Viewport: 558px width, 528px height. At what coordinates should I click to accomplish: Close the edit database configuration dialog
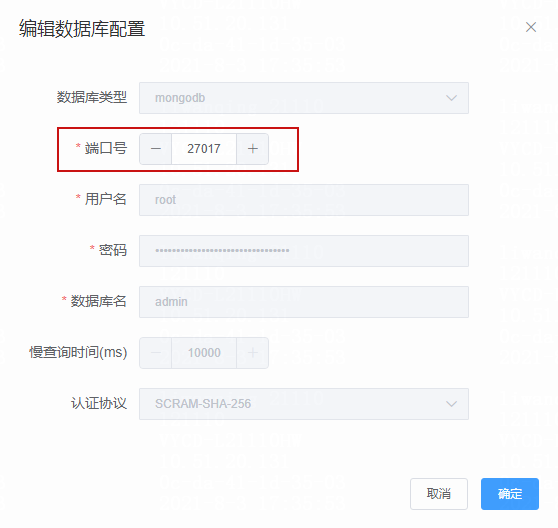pyautogui.click(x=531, y=27)
